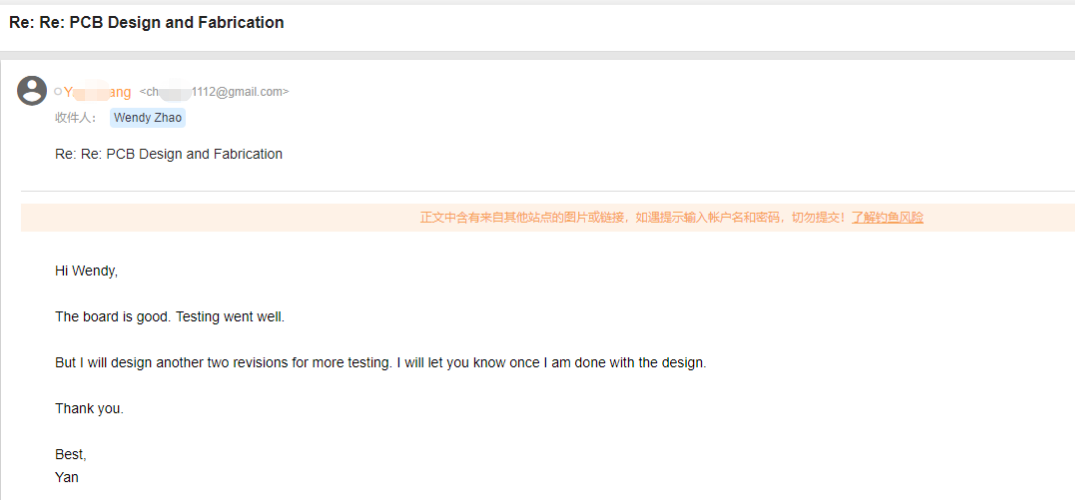Click the "Best," sign-off line
1075x500 pixels.
pos(71,455)
